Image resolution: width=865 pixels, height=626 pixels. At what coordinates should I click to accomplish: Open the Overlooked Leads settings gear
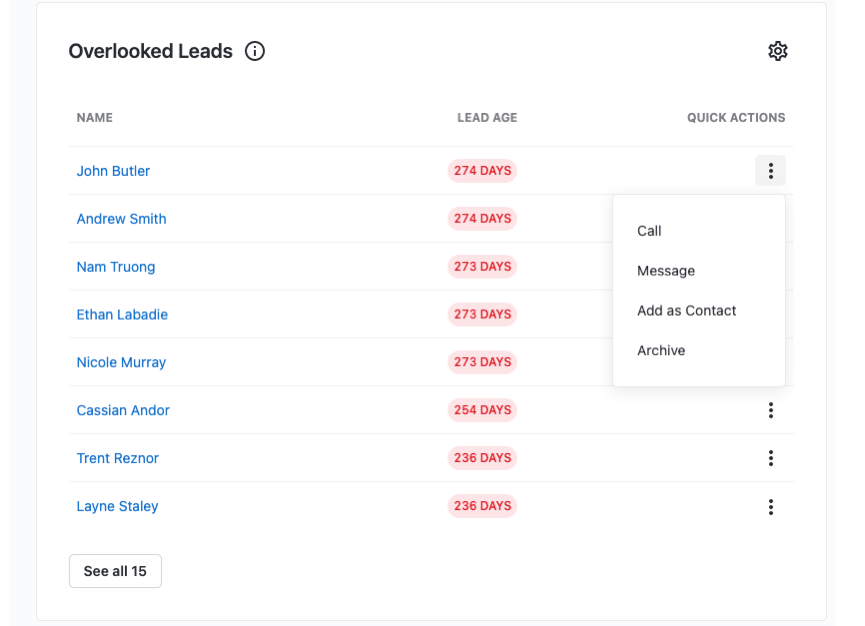(778, 51)
